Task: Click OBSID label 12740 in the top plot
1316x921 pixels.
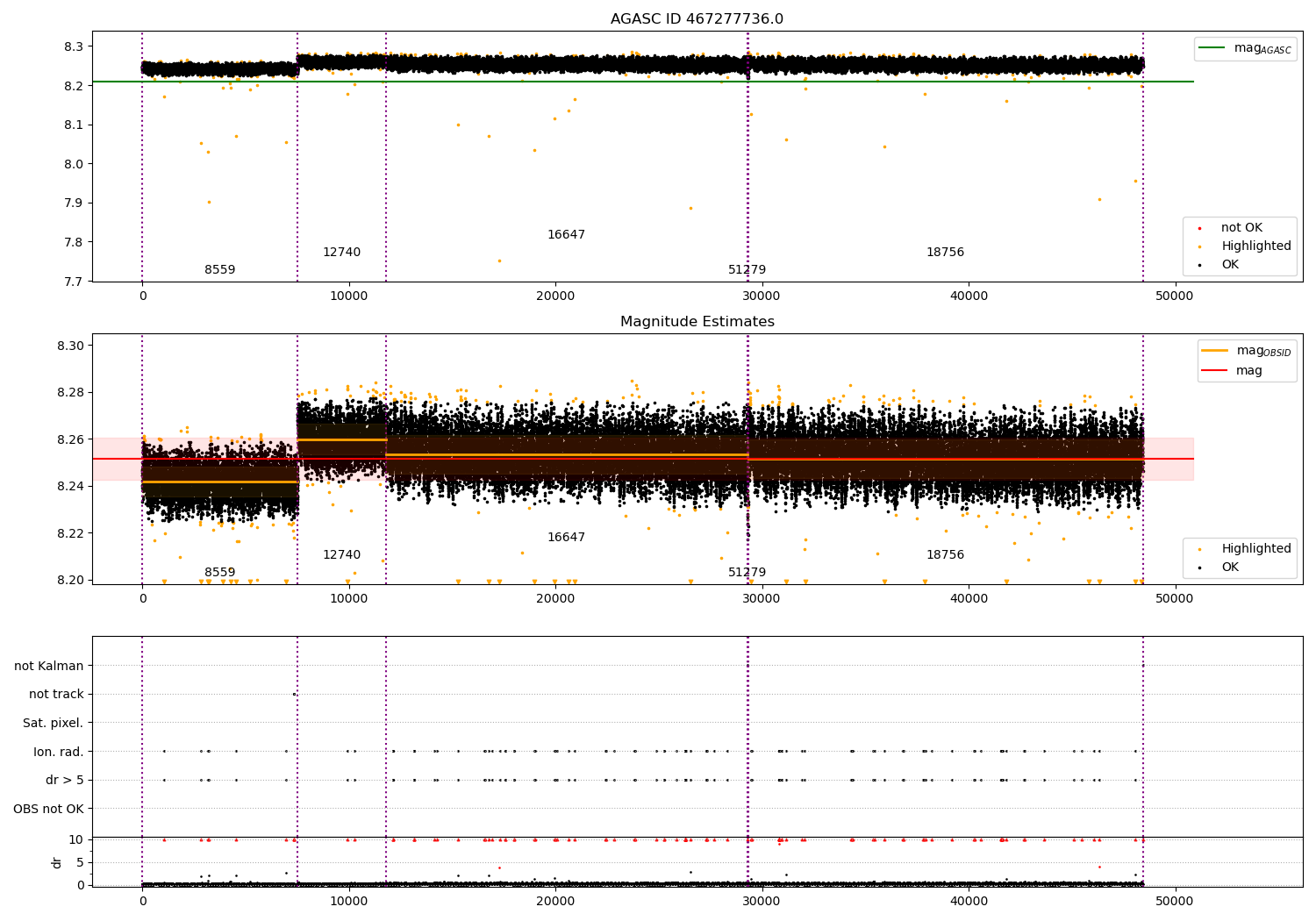Action: (341, 253)
